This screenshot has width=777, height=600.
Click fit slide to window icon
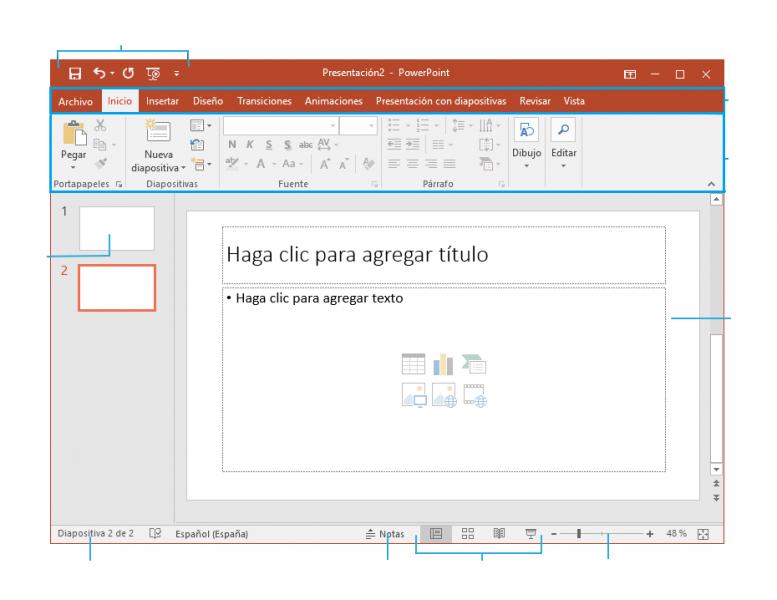click(703, 534)
